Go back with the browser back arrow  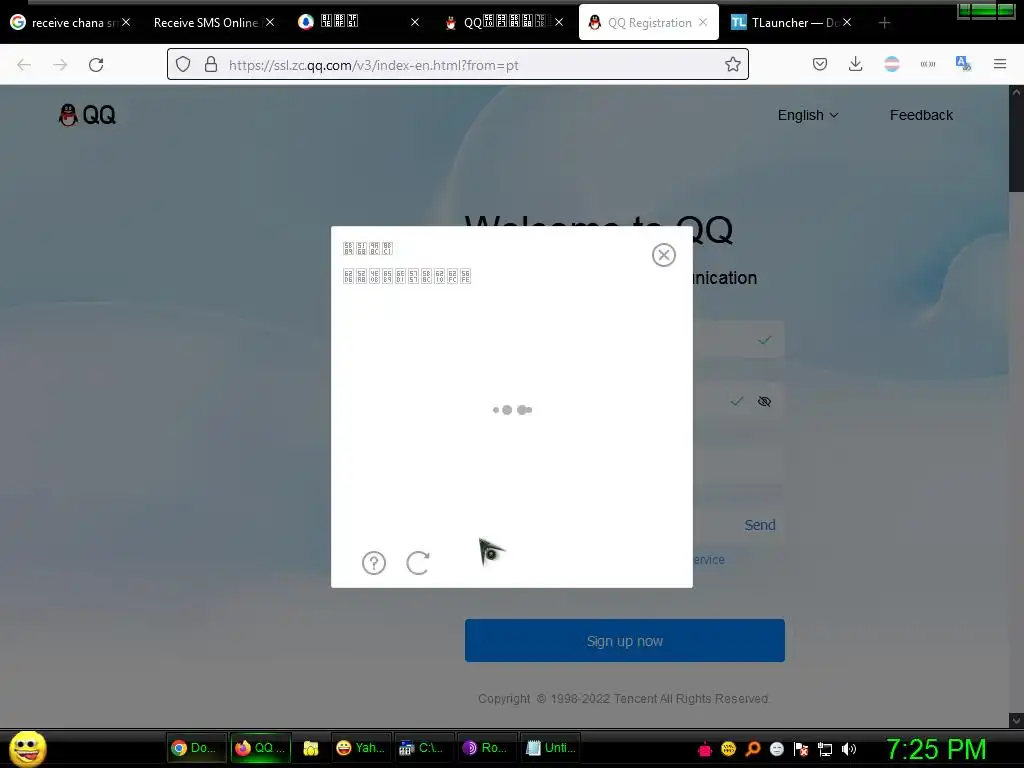pos(24,65)
